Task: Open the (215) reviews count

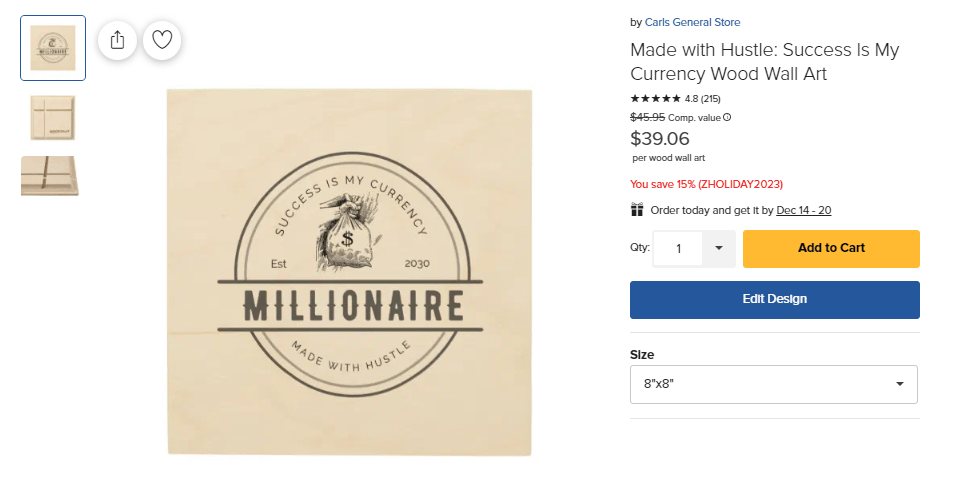Action: tap(710, 99)
